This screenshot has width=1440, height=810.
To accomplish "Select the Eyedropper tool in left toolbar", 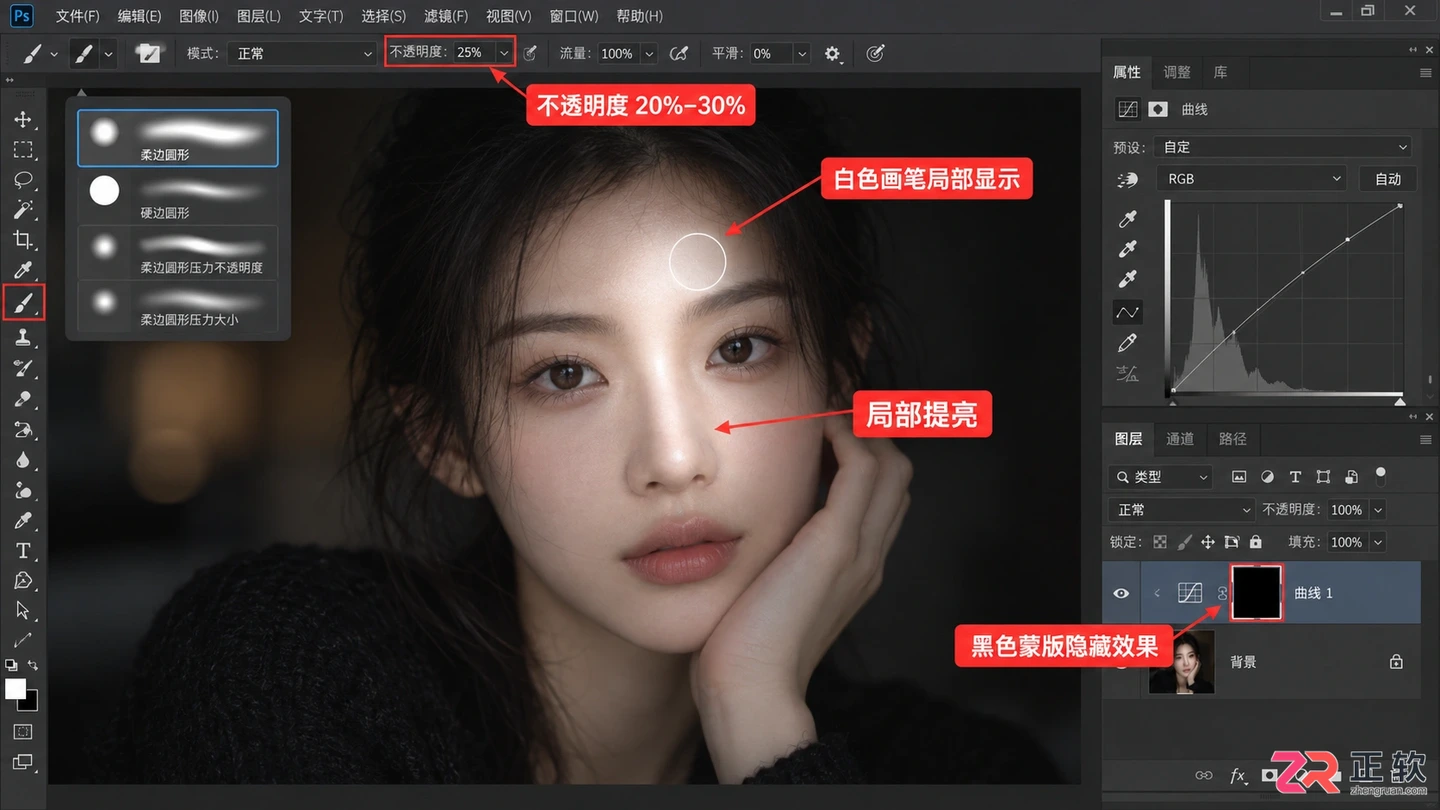I will click(23, 270).
